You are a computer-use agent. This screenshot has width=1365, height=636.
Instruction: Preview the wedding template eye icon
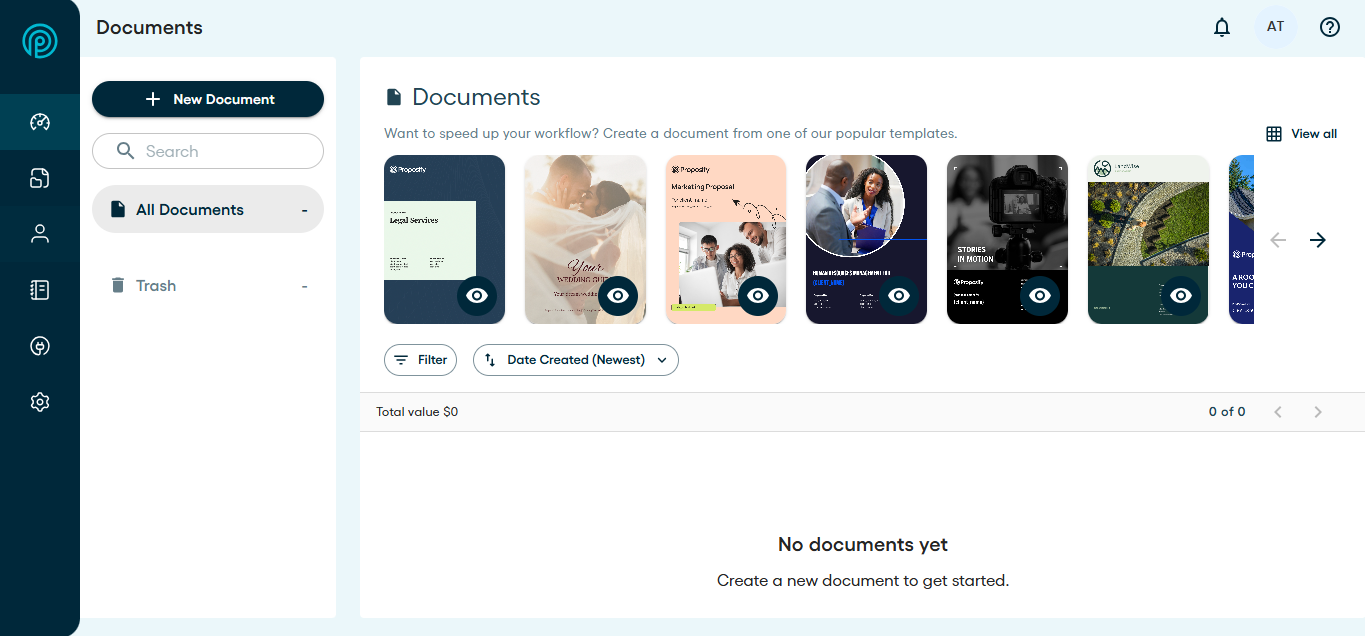618,296
